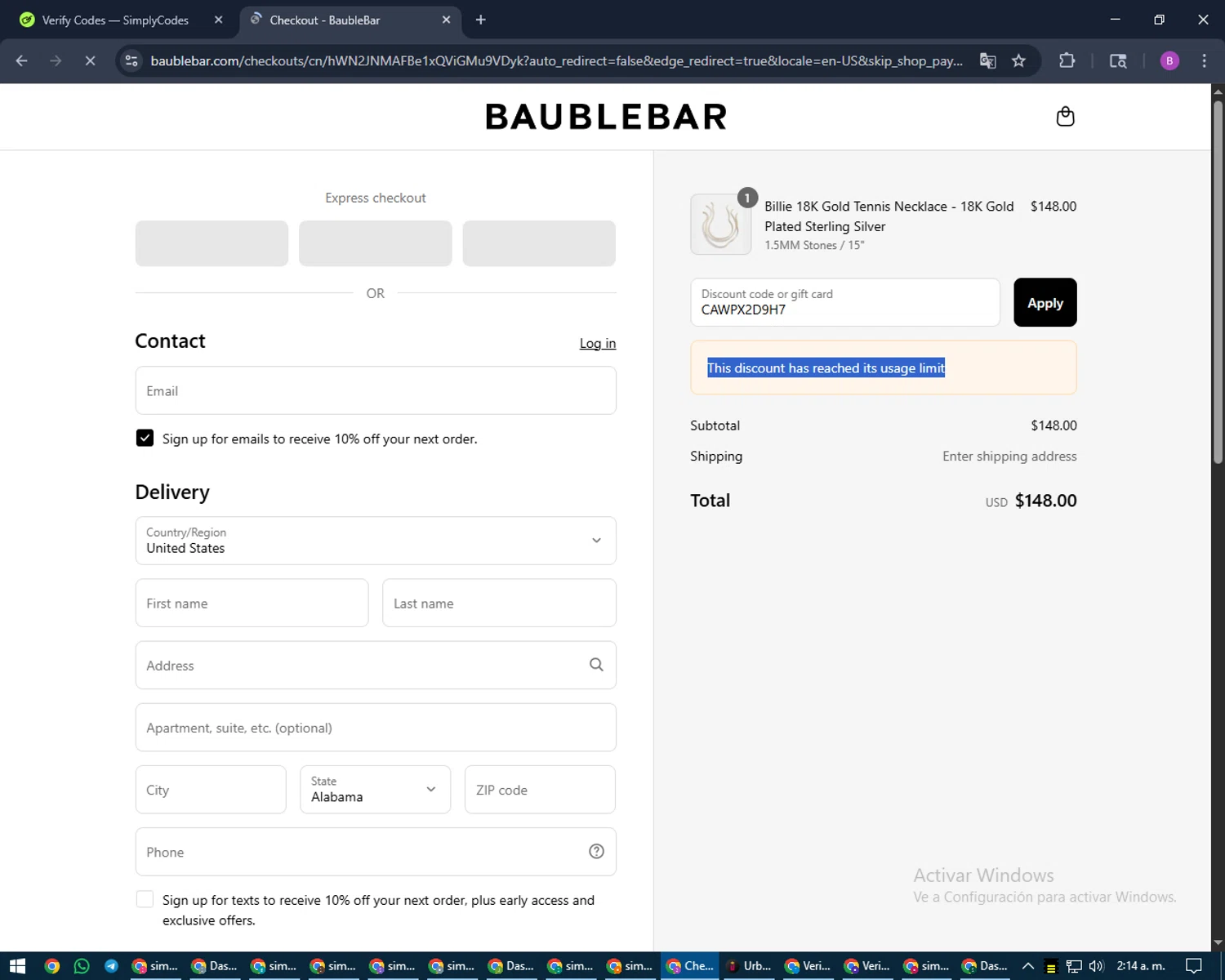Screen dimensions: 1225x980
Task: Open the pinned Chrome taskbar icon
Action: coord(51,966)
